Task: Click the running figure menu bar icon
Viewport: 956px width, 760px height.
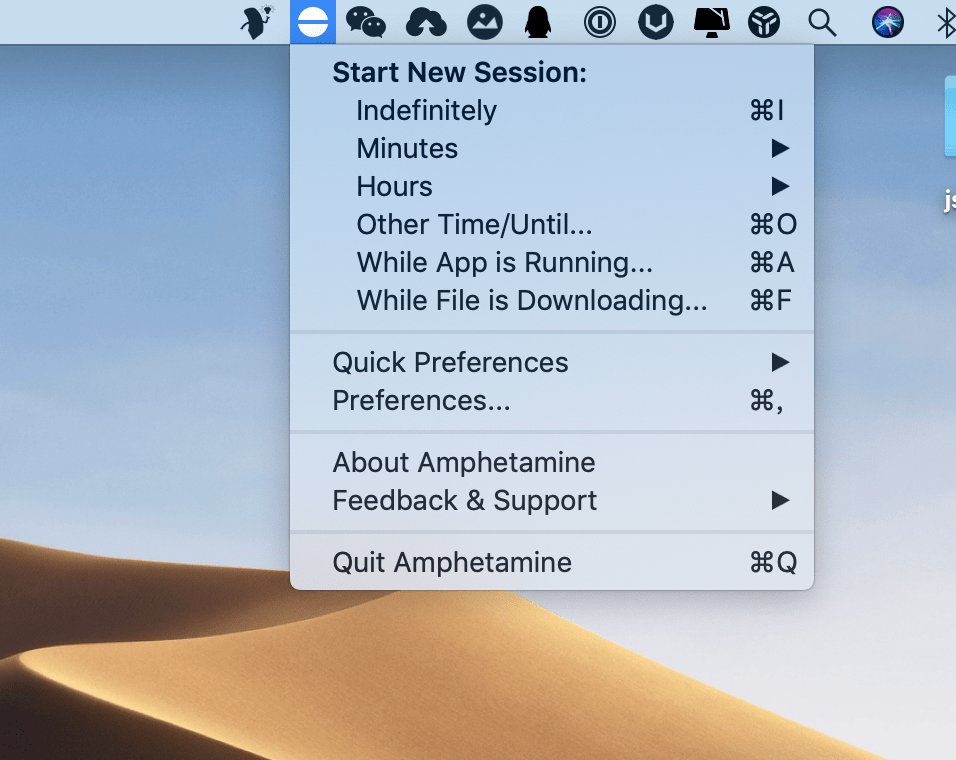Action: point(257,22)
